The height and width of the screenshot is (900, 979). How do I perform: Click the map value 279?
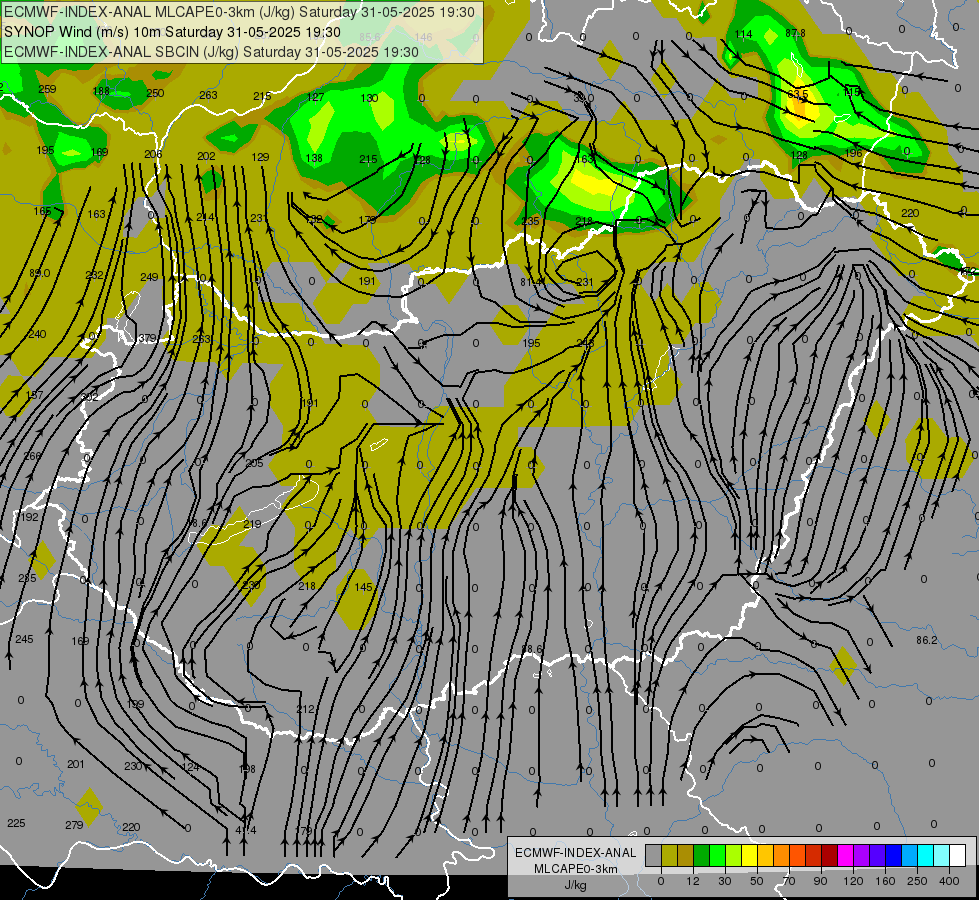tap(74, 825)
